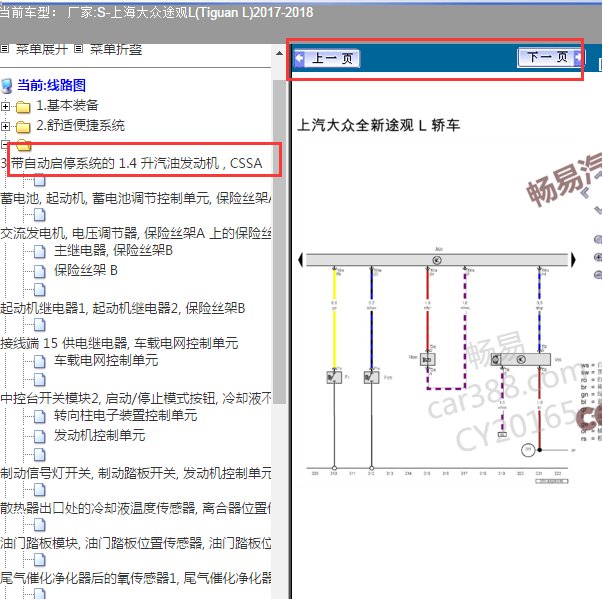Collapse the CSSA engine folder node
This screenshot has width=602, height=599.
point(5,145)
